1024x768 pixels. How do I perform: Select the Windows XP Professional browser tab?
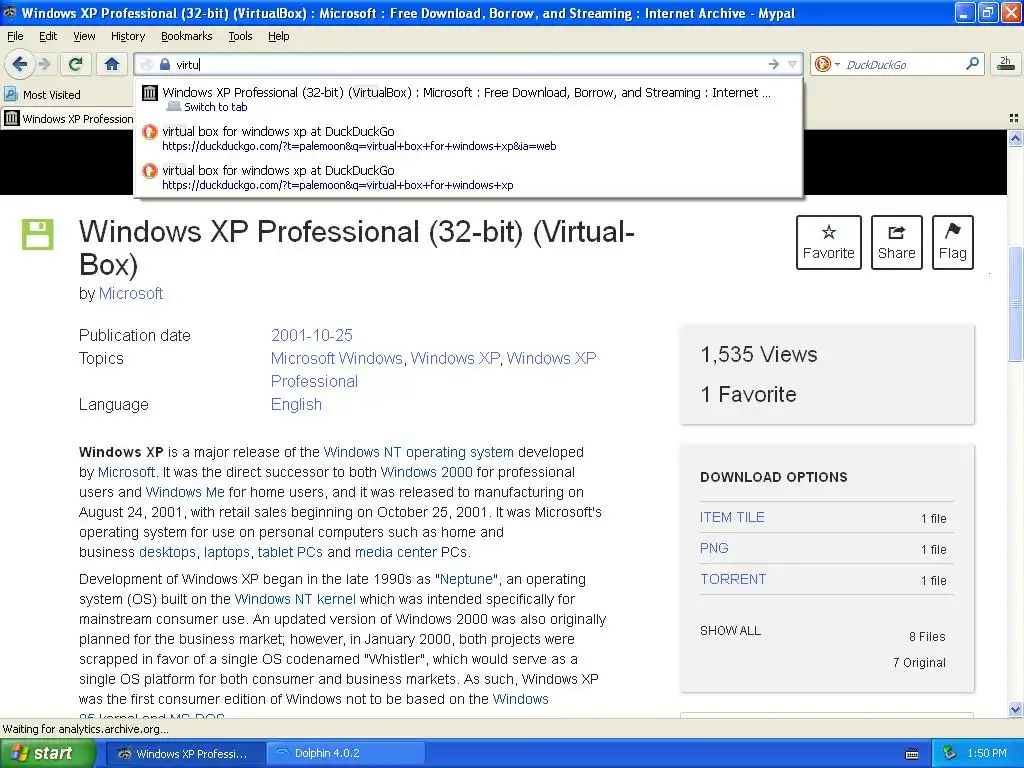pos(68,119)
